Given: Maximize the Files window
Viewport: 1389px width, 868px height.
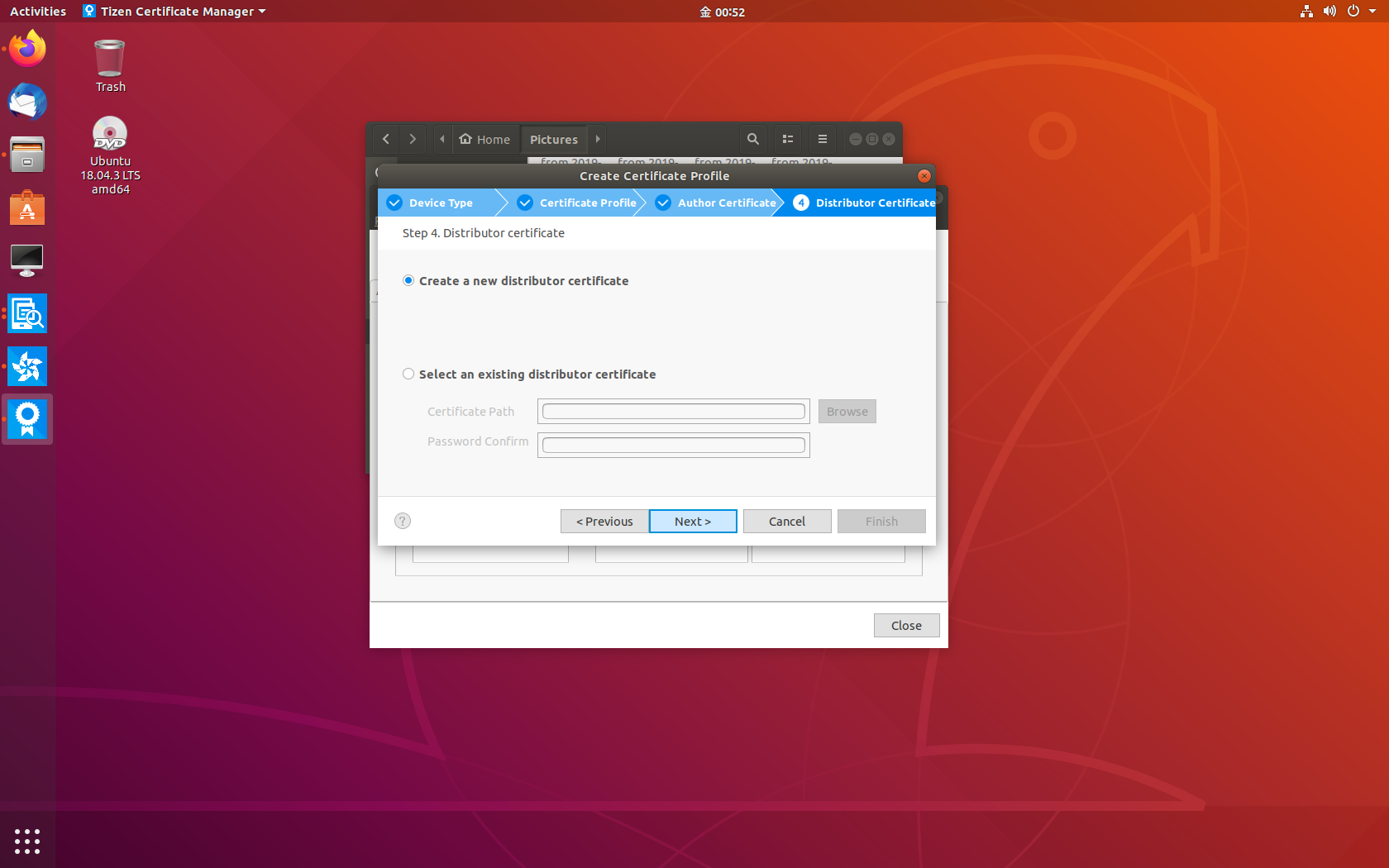Looking at the screenshot, I should point(872,139).
